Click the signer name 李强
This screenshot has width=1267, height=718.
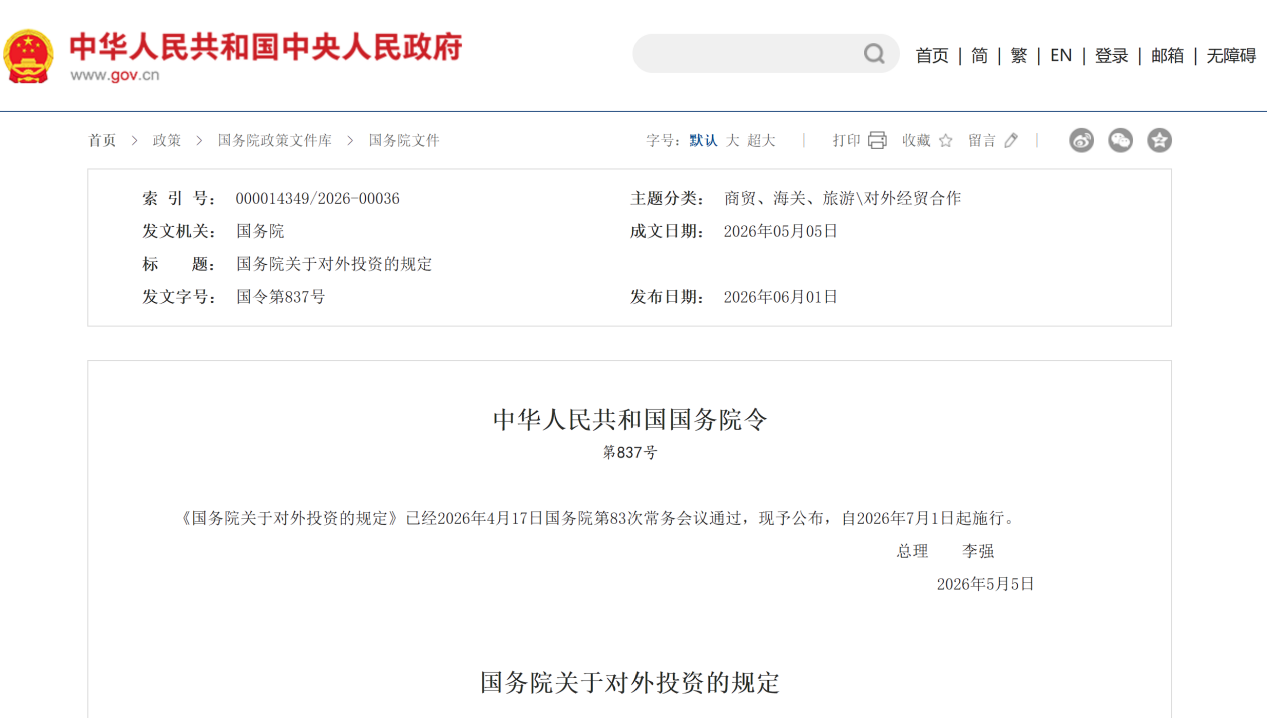tap(978, 551)
